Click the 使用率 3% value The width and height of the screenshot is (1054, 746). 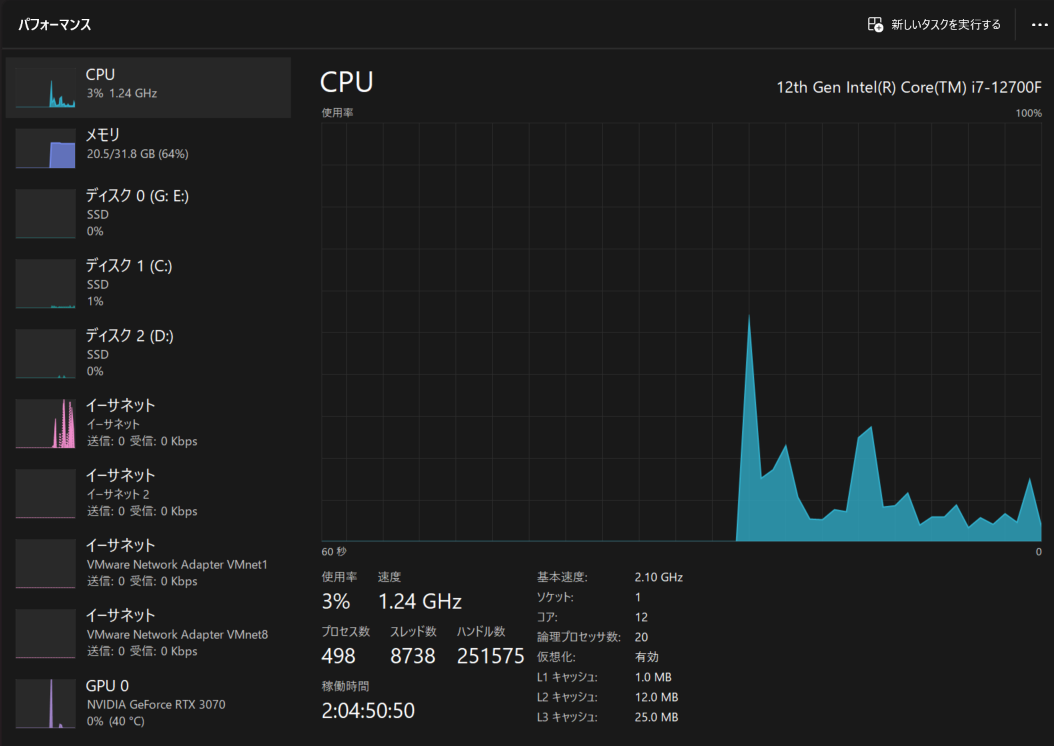[x=337, y=601]
